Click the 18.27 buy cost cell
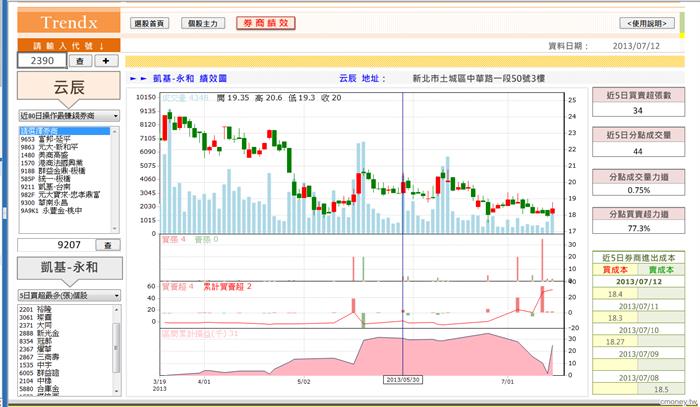 pyautogui.click(x=615, y=342)
